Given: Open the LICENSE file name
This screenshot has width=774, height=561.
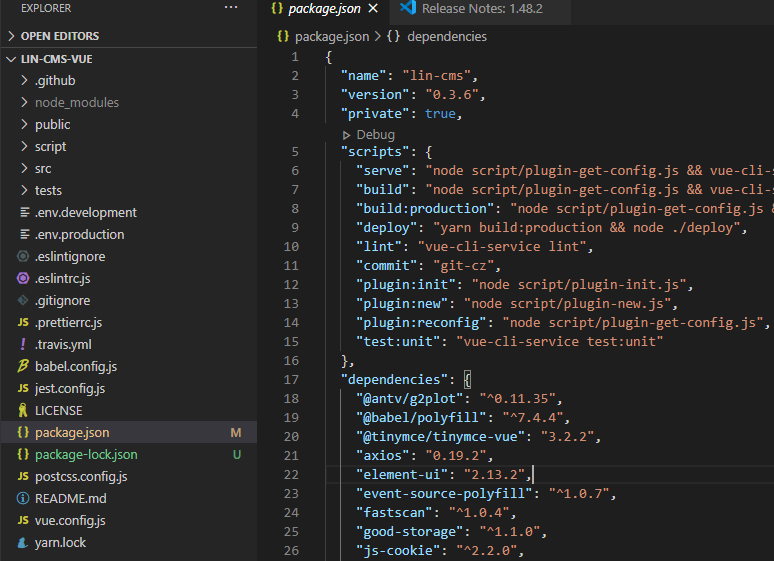Looking at the screenshot, I should (x=59, y=411).
